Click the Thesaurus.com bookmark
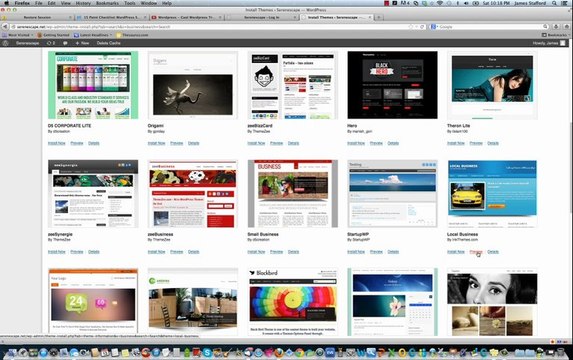573x360 pixels. pos(132,35)
